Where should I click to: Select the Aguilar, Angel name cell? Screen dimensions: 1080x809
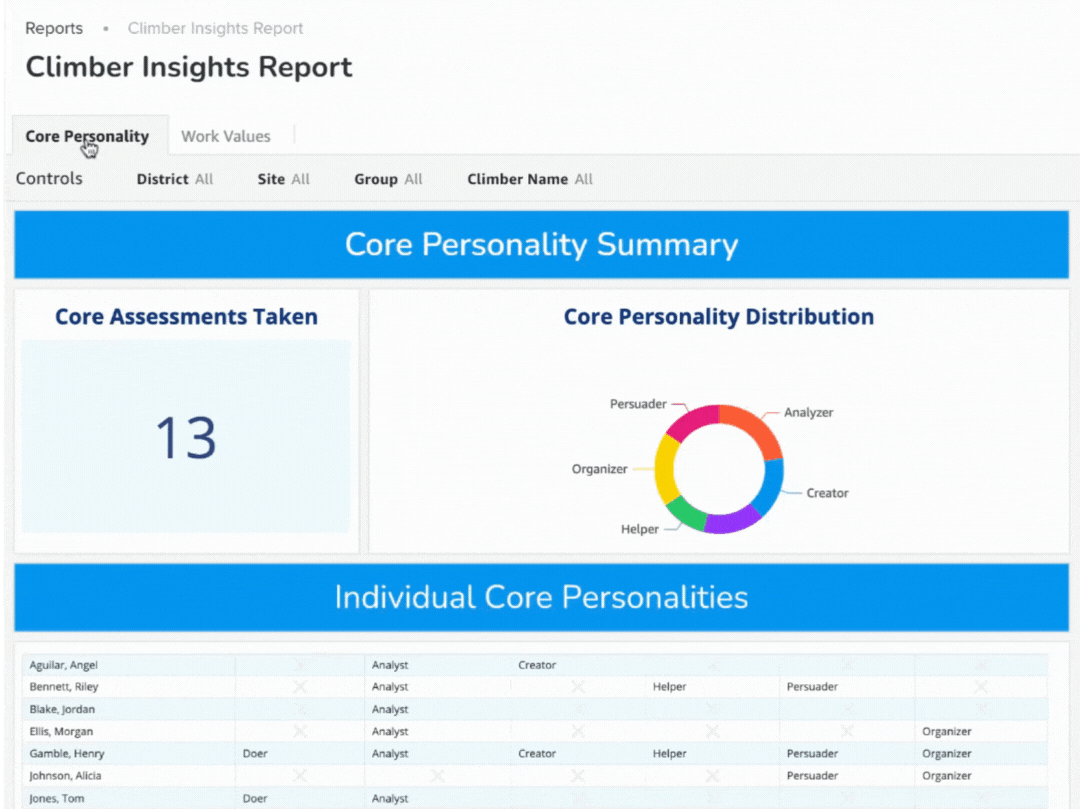pos(64,665)
